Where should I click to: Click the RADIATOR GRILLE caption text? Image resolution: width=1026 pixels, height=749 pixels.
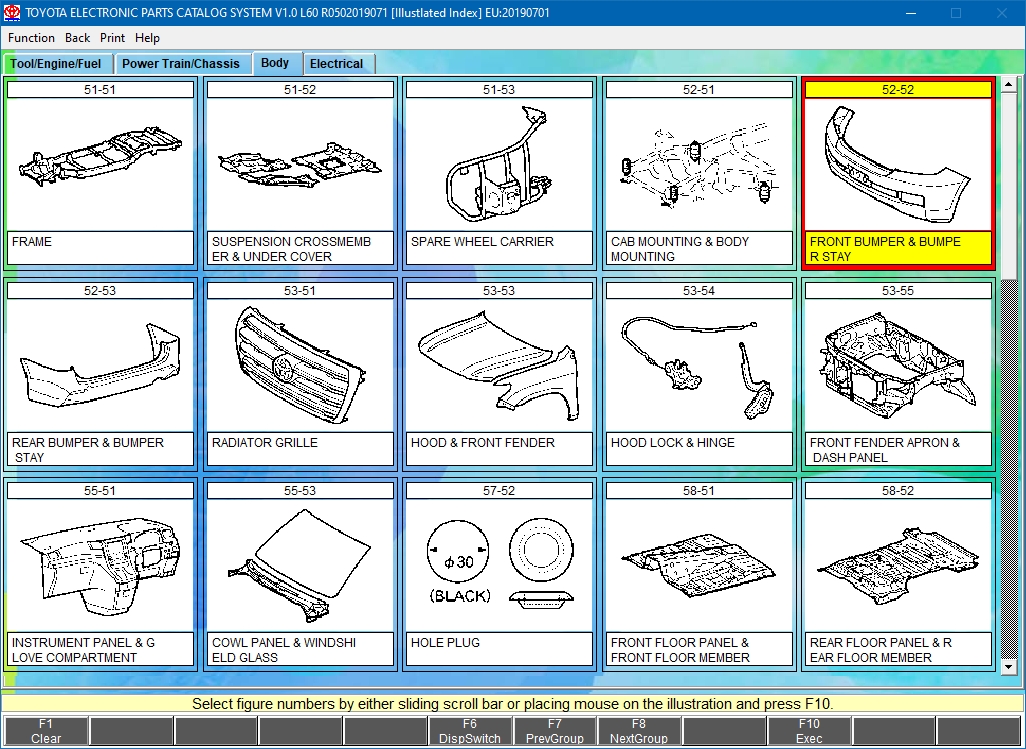pyautogui.click(x=264, y=443)
